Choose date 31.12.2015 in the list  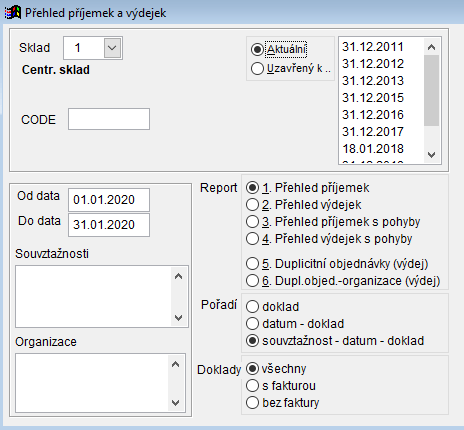tap(373, 98)
